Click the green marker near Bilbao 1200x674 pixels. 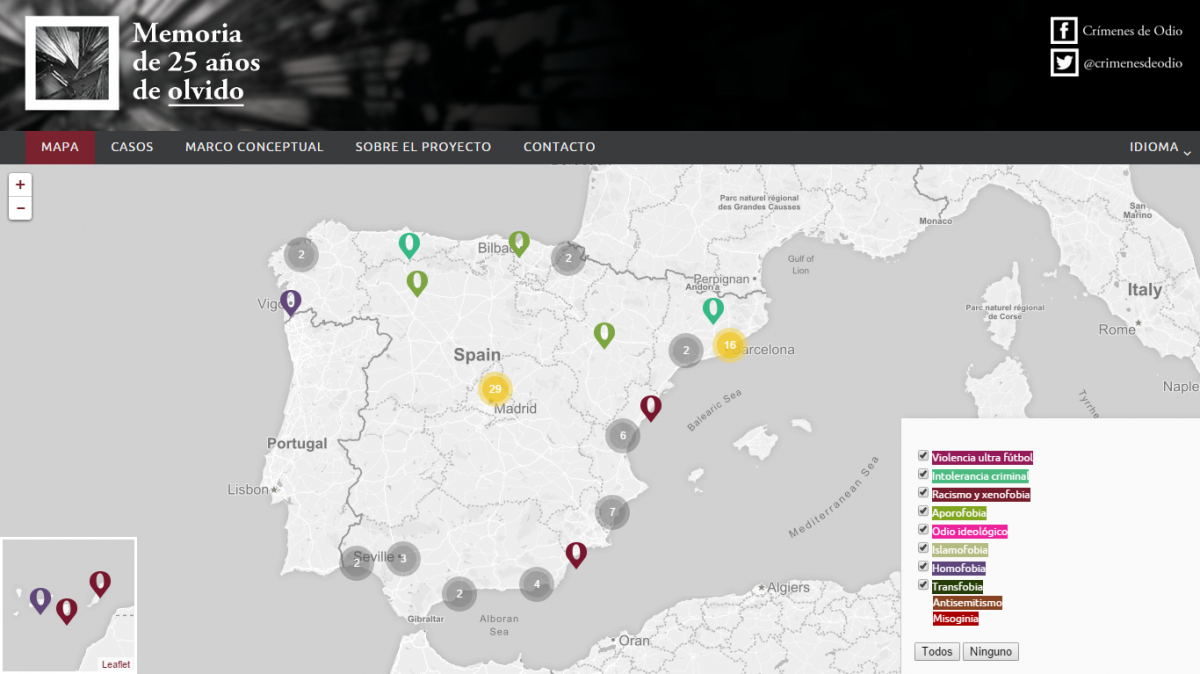click(x=518, y=242)
